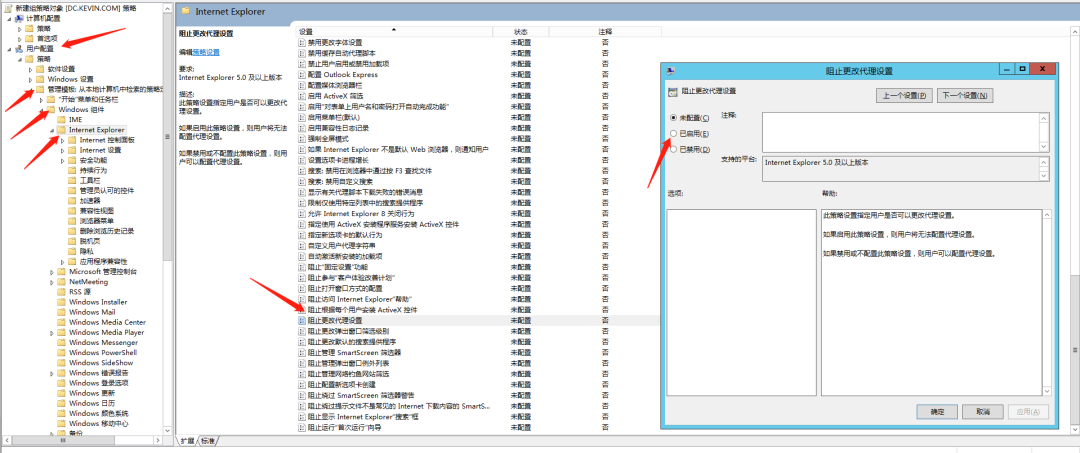This screenshot has height=453, width=1080.
Task: Select the 已启用 radio button
Action: (674, 134)
